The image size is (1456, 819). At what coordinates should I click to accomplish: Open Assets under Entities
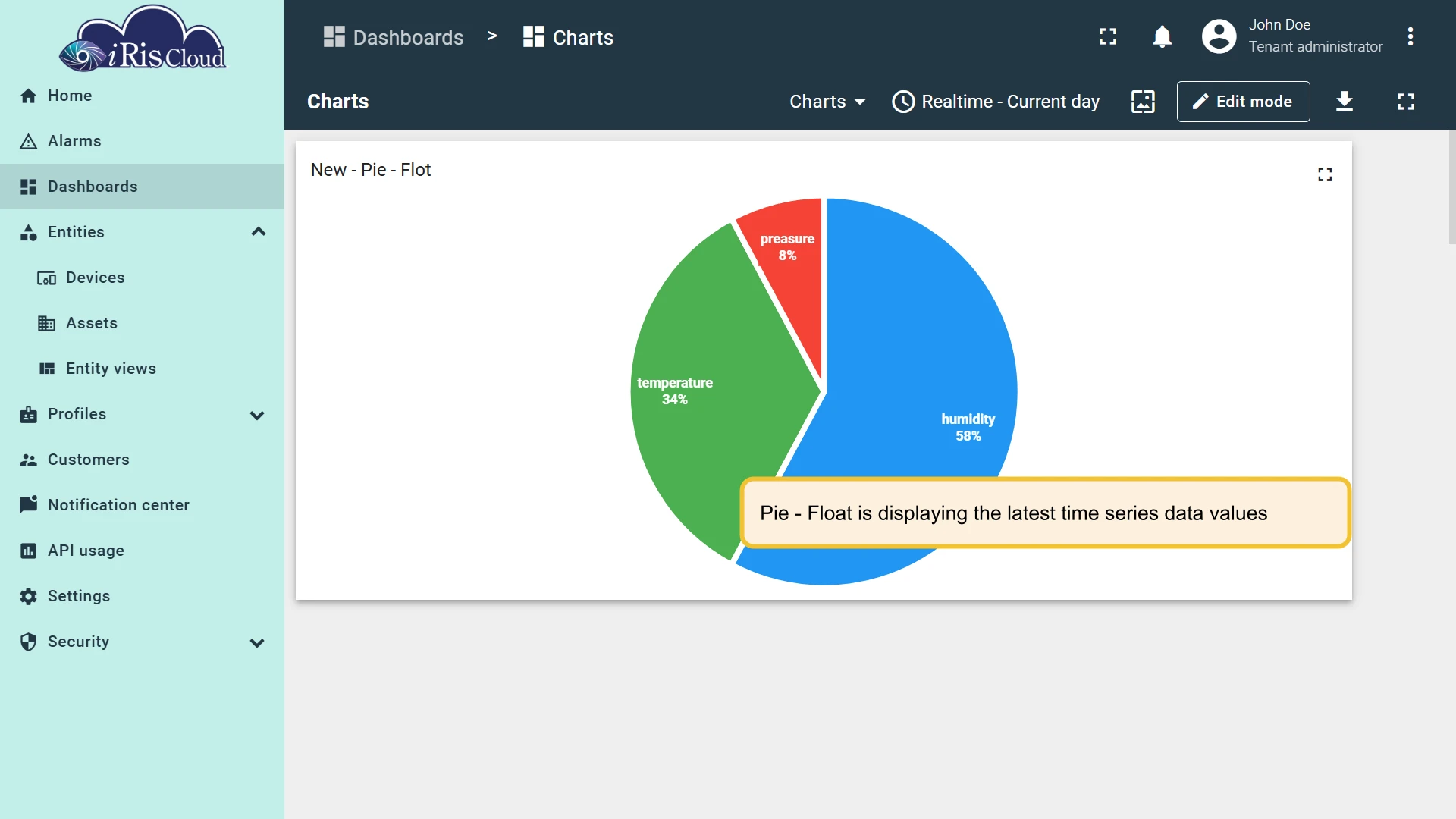coord(142,323)
